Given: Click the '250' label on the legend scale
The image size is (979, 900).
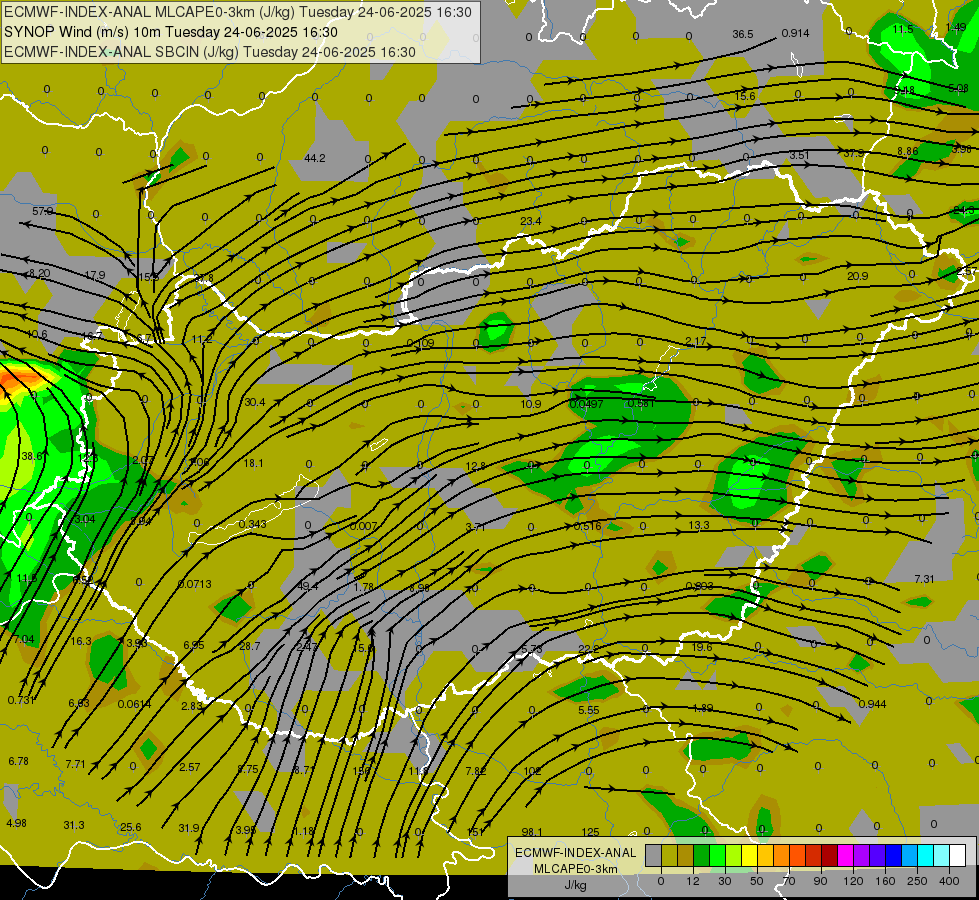Looking at the screenshot, I should (917, 881).
